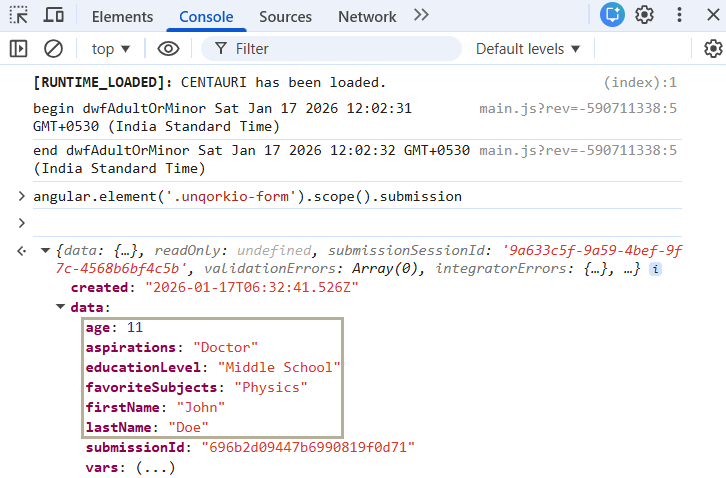Switch to the Console tab

(x=206, y=17)
